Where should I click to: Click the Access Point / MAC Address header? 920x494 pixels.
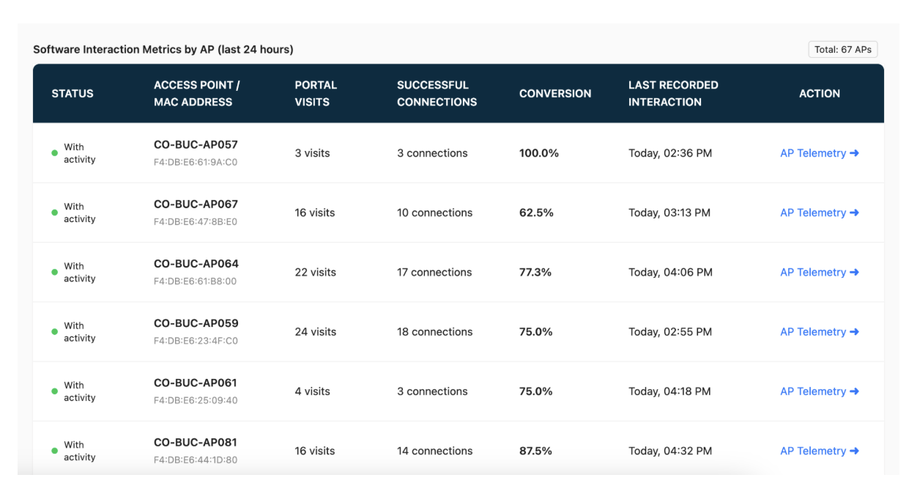tap(197, 94)
